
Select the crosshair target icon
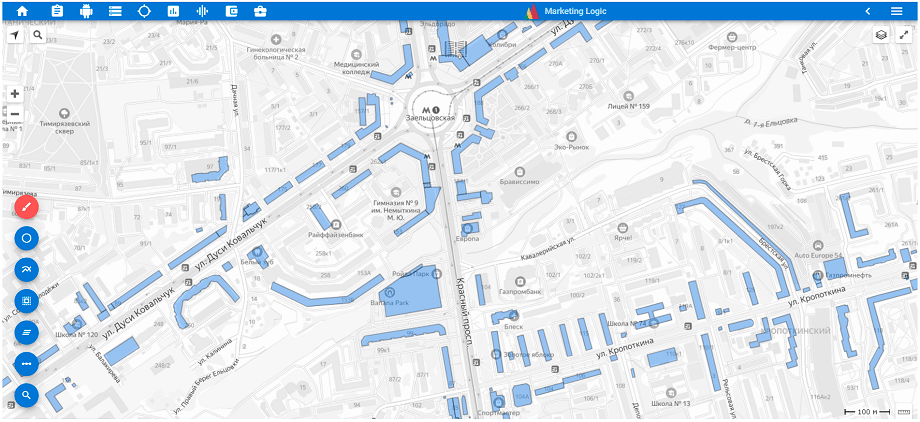point(144,11)
